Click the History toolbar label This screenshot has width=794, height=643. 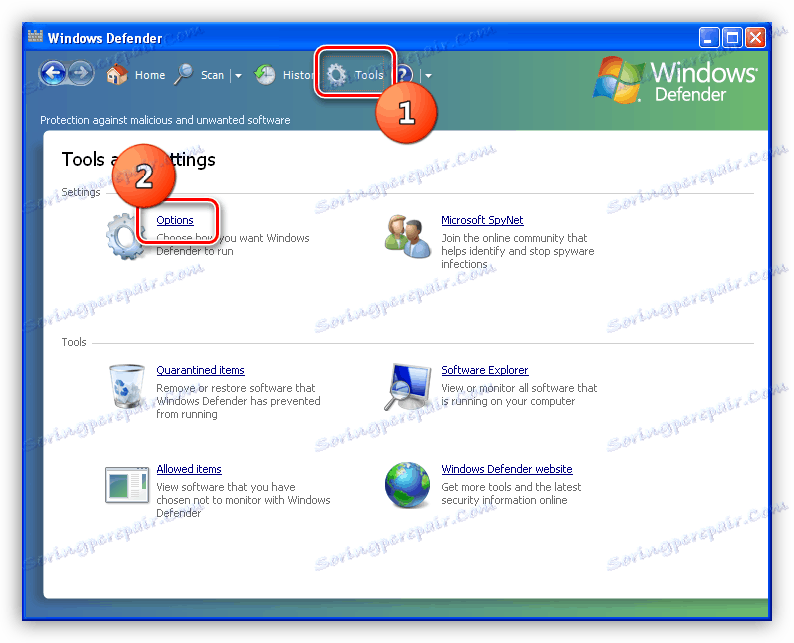click(x=299, y=75)
